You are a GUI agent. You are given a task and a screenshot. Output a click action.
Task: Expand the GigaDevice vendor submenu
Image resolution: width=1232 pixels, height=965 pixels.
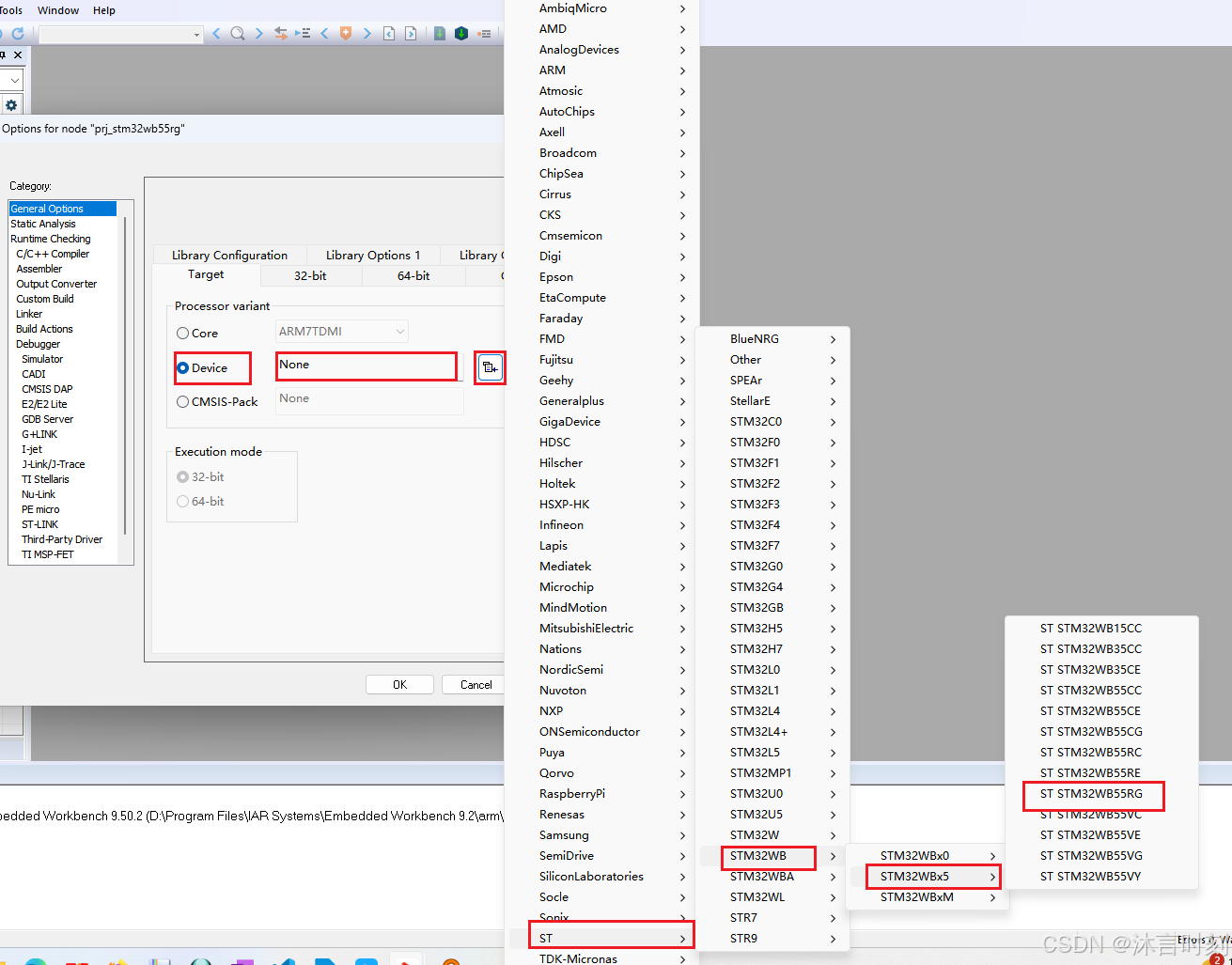[601, 422]
